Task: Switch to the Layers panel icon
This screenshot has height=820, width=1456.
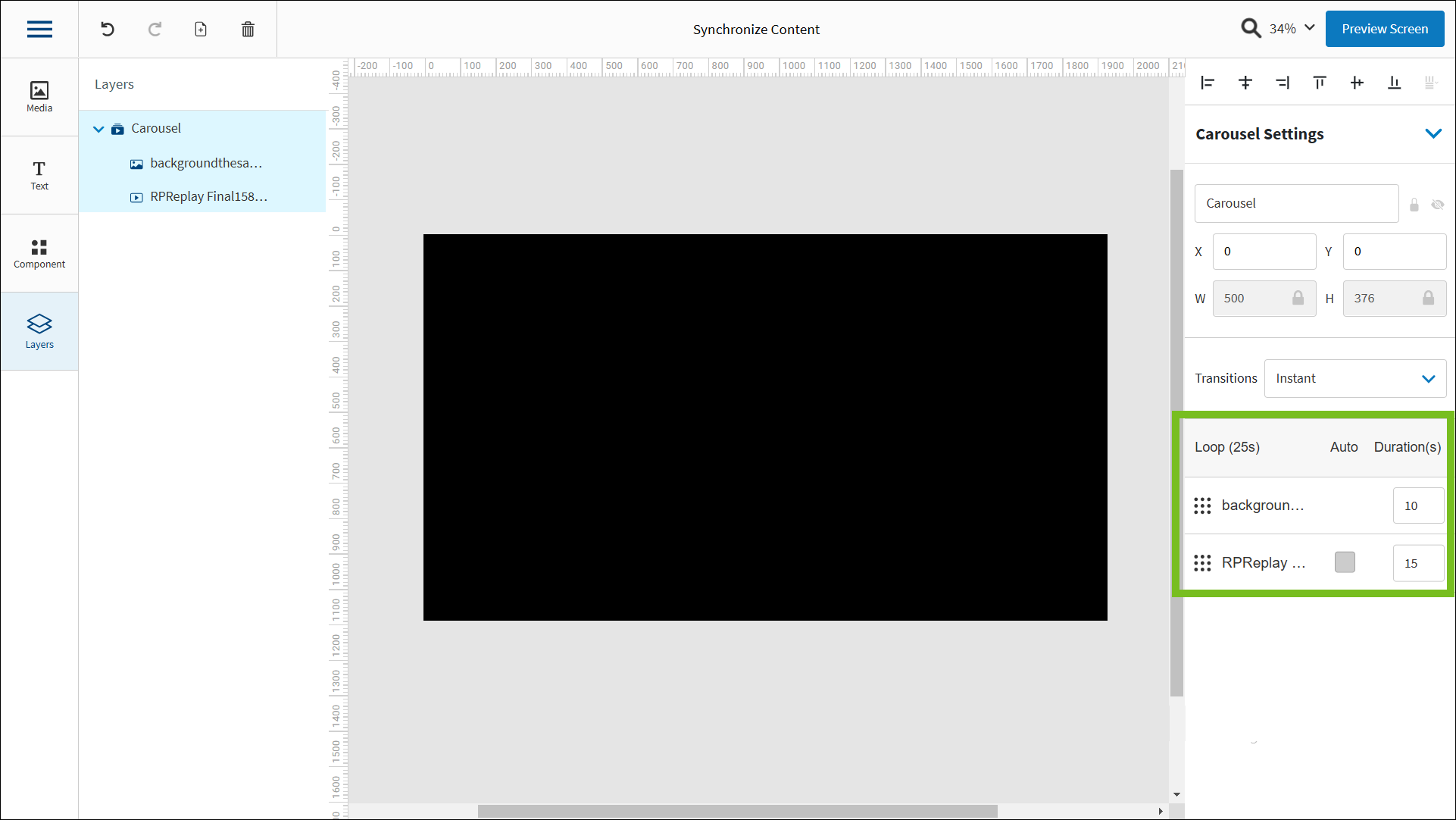Action: click(39, 331)
